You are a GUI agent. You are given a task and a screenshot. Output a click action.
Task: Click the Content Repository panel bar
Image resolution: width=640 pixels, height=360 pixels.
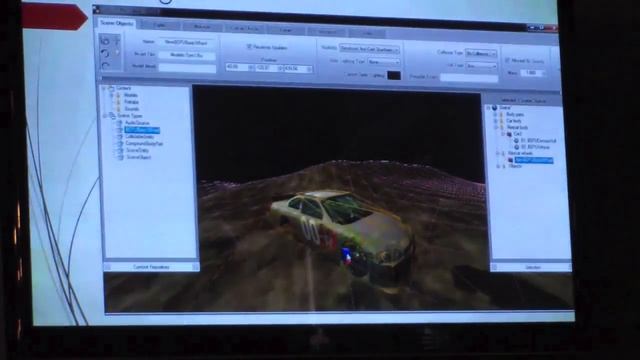[x=151, y=267]
